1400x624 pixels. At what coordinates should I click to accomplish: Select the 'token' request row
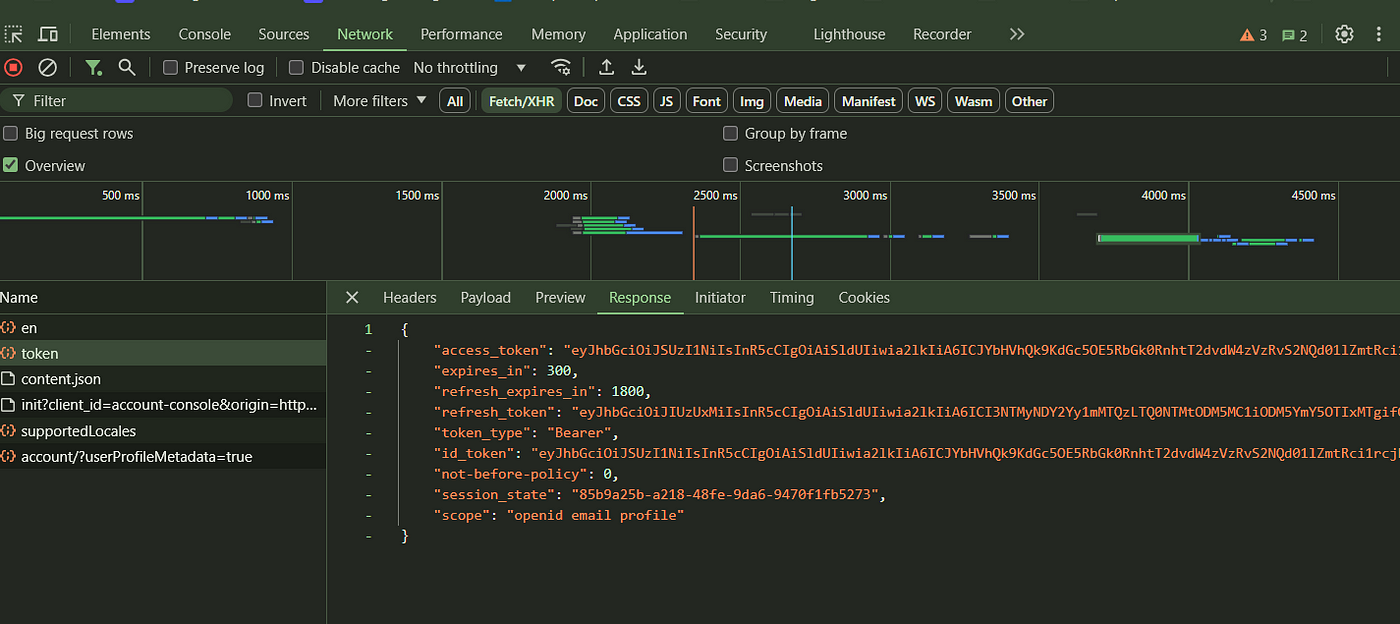163,353
